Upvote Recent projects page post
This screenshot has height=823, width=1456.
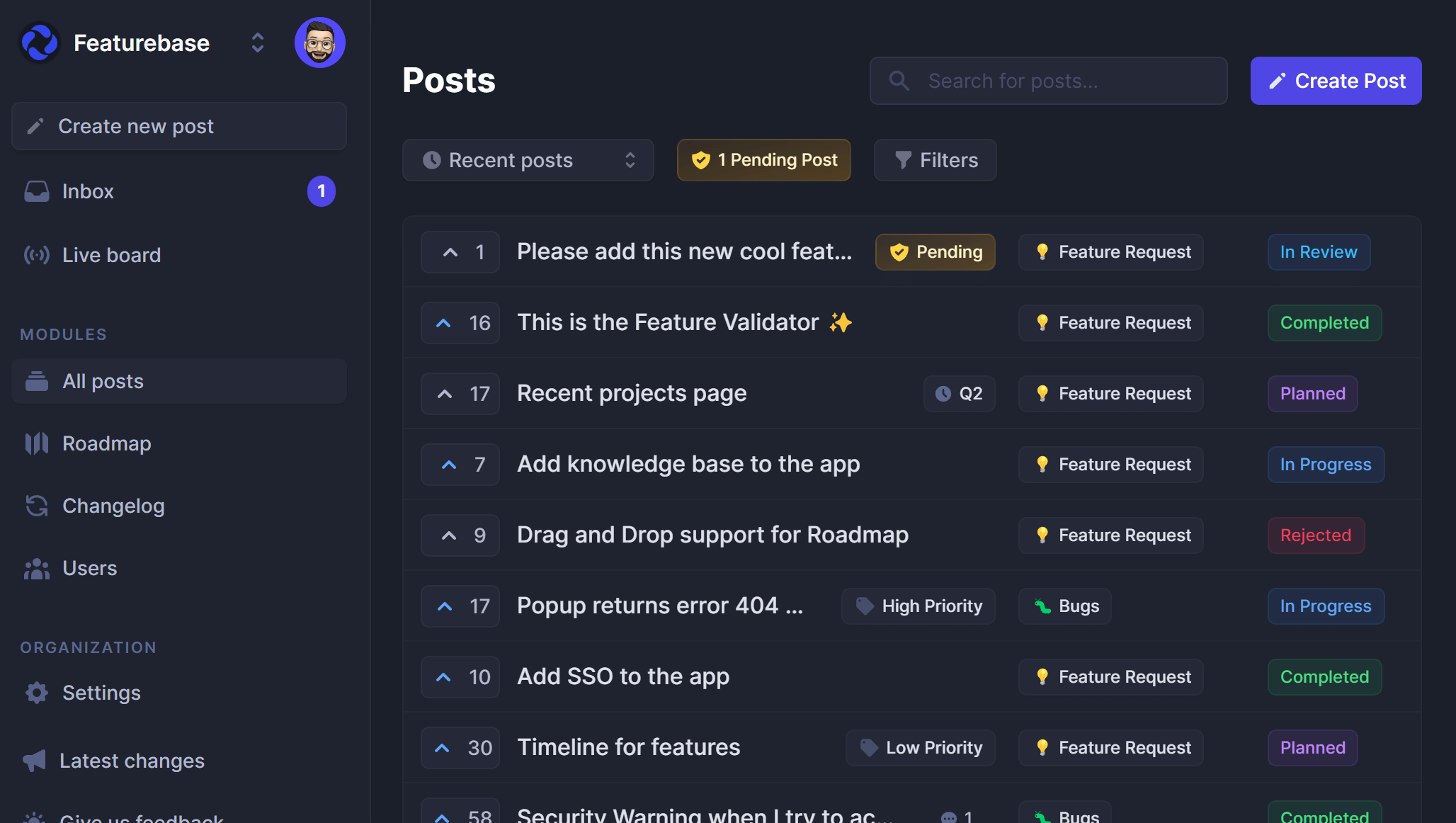pyautogui.click(x=460, y=394)
